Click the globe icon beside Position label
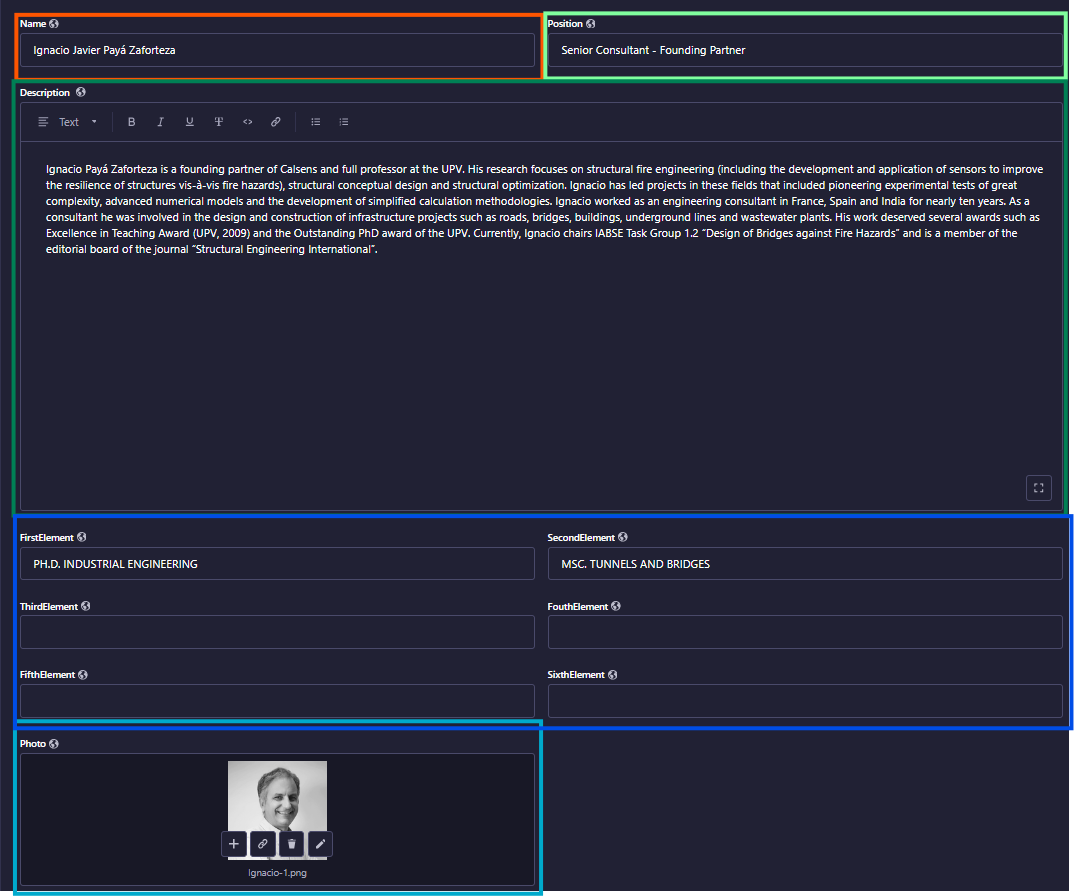Viewport: 1074px width, 896px height. pyautogui.click(x=591, y=23)
